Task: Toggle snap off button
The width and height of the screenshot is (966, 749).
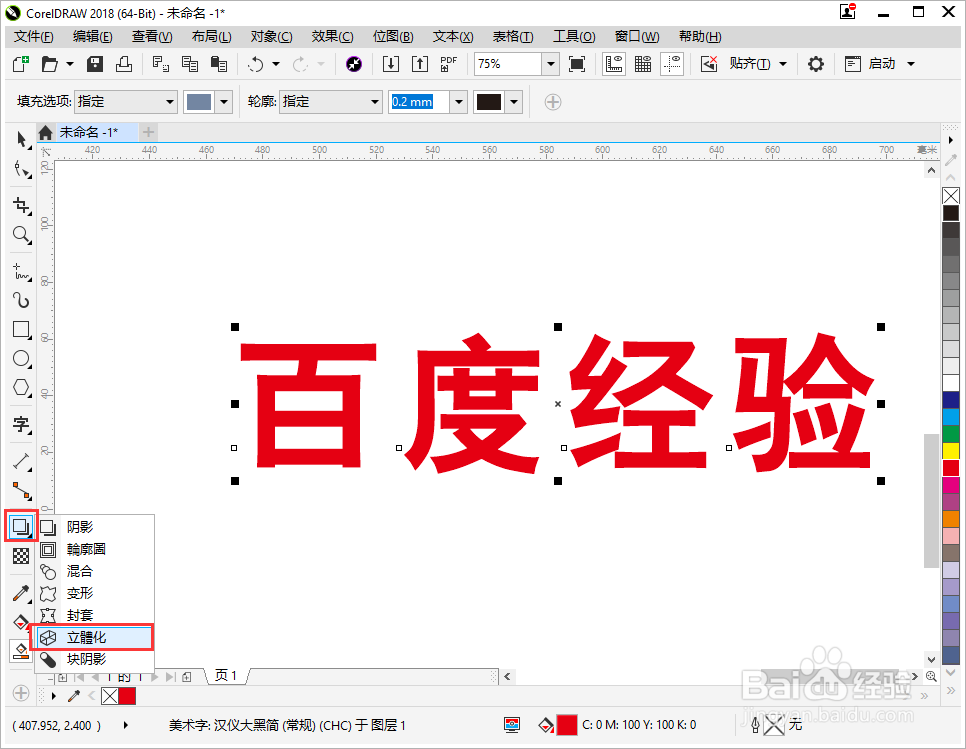Action: pos(709,63)
